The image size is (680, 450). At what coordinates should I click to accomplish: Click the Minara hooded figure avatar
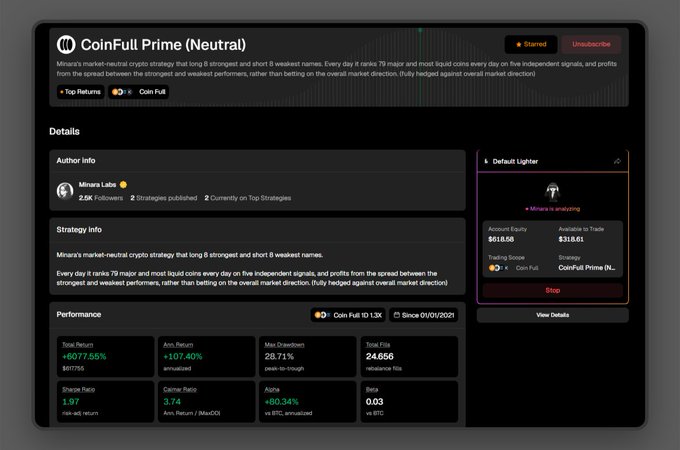[x=552, y=192]
